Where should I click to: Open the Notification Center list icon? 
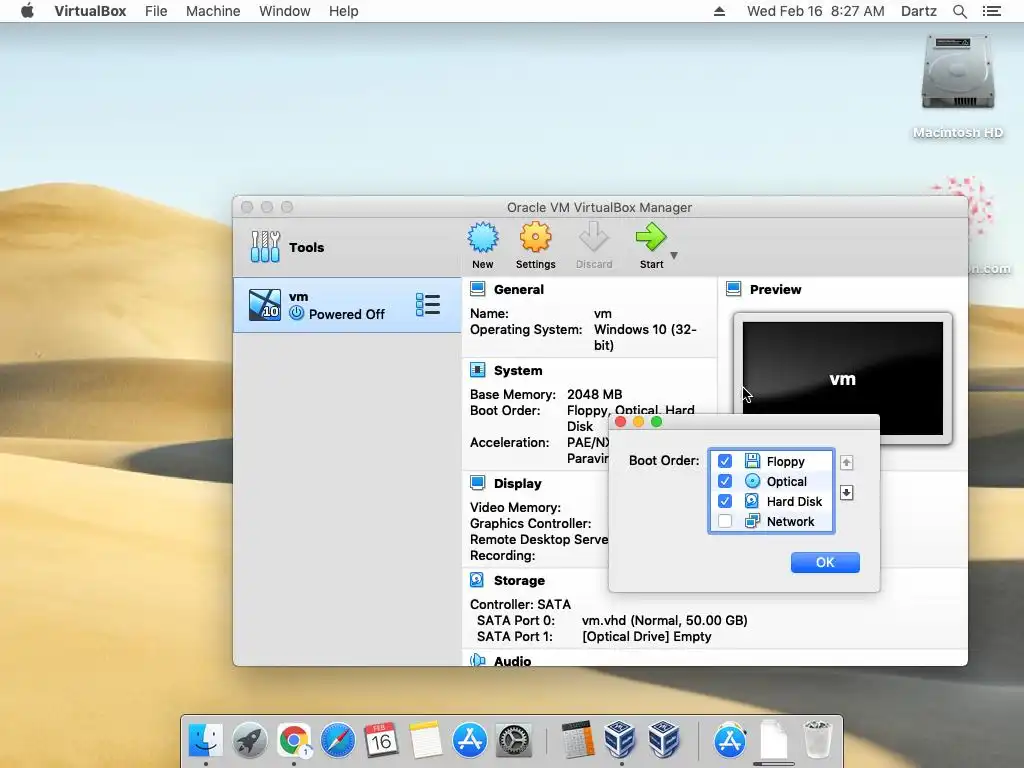991,11
